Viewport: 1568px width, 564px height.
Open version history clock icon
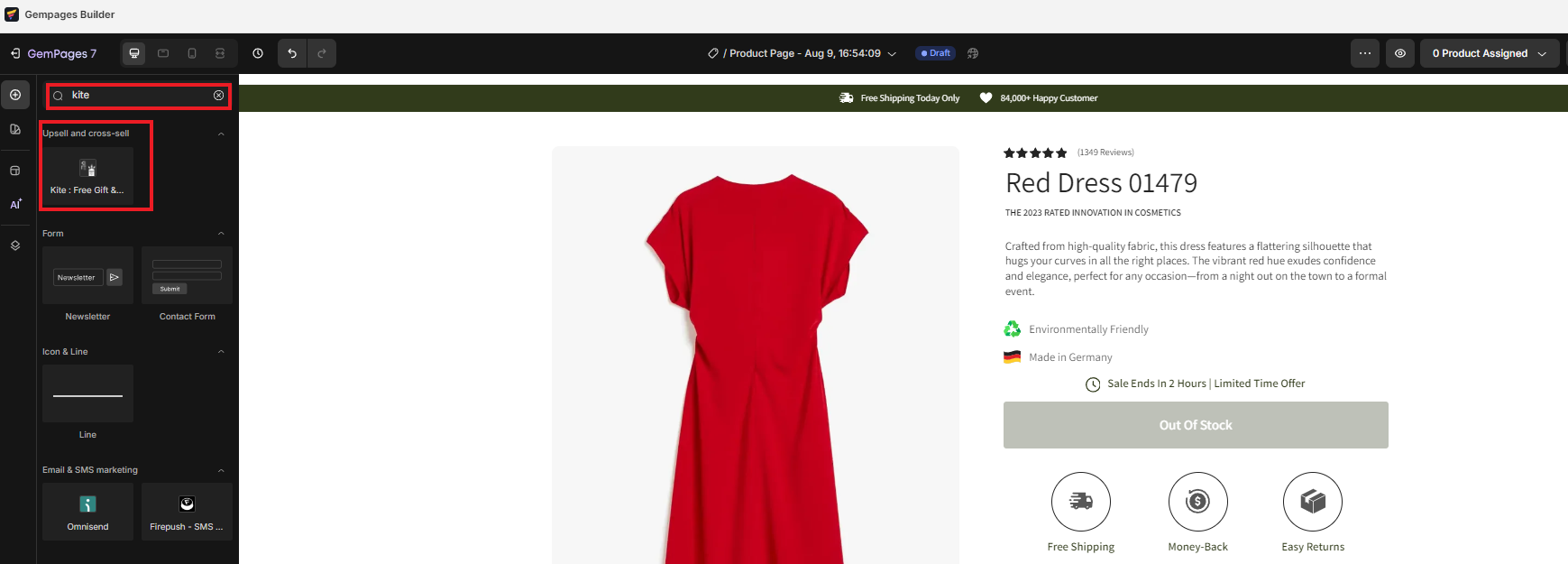pyautogui.click(x=258, y=53)
